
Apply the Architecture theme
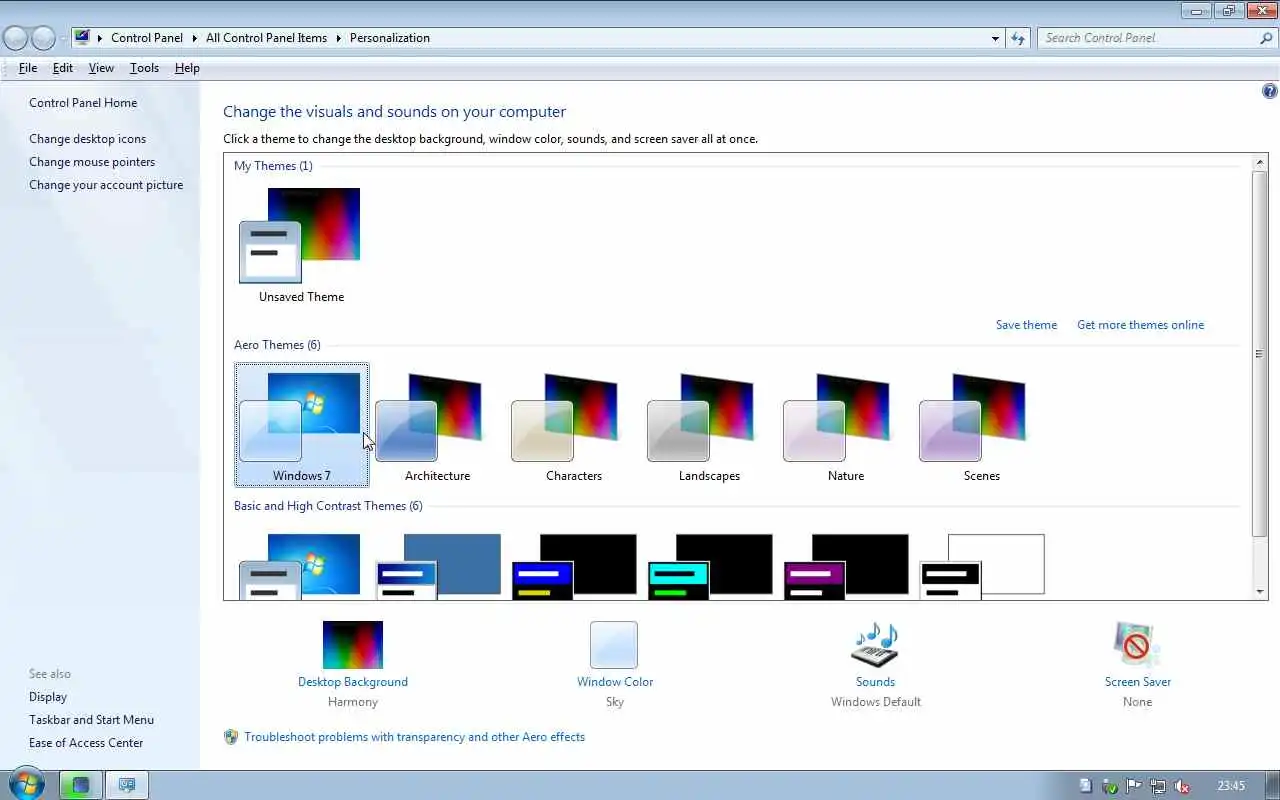tap(437, 425)
